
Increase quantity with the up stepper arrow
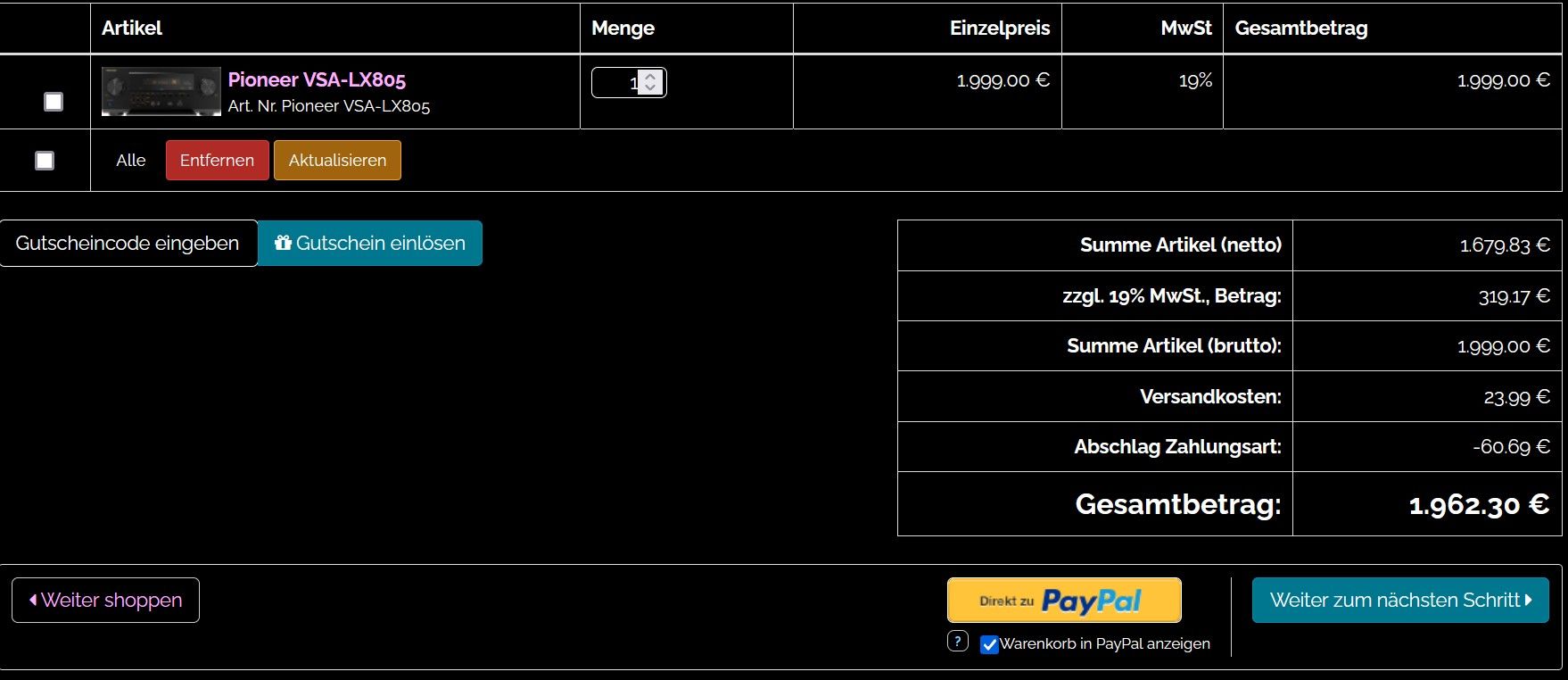(x=651, y=77)
